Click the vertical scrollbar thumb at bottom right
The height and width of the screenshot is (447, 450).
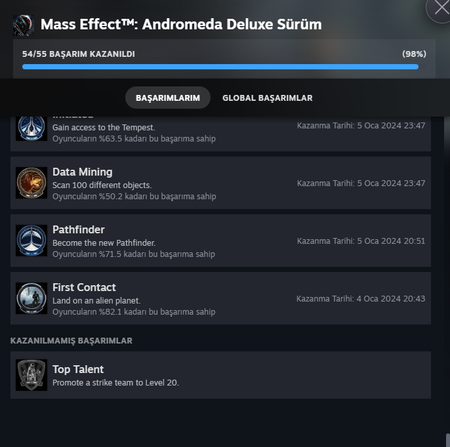click(x=448, y=440)
